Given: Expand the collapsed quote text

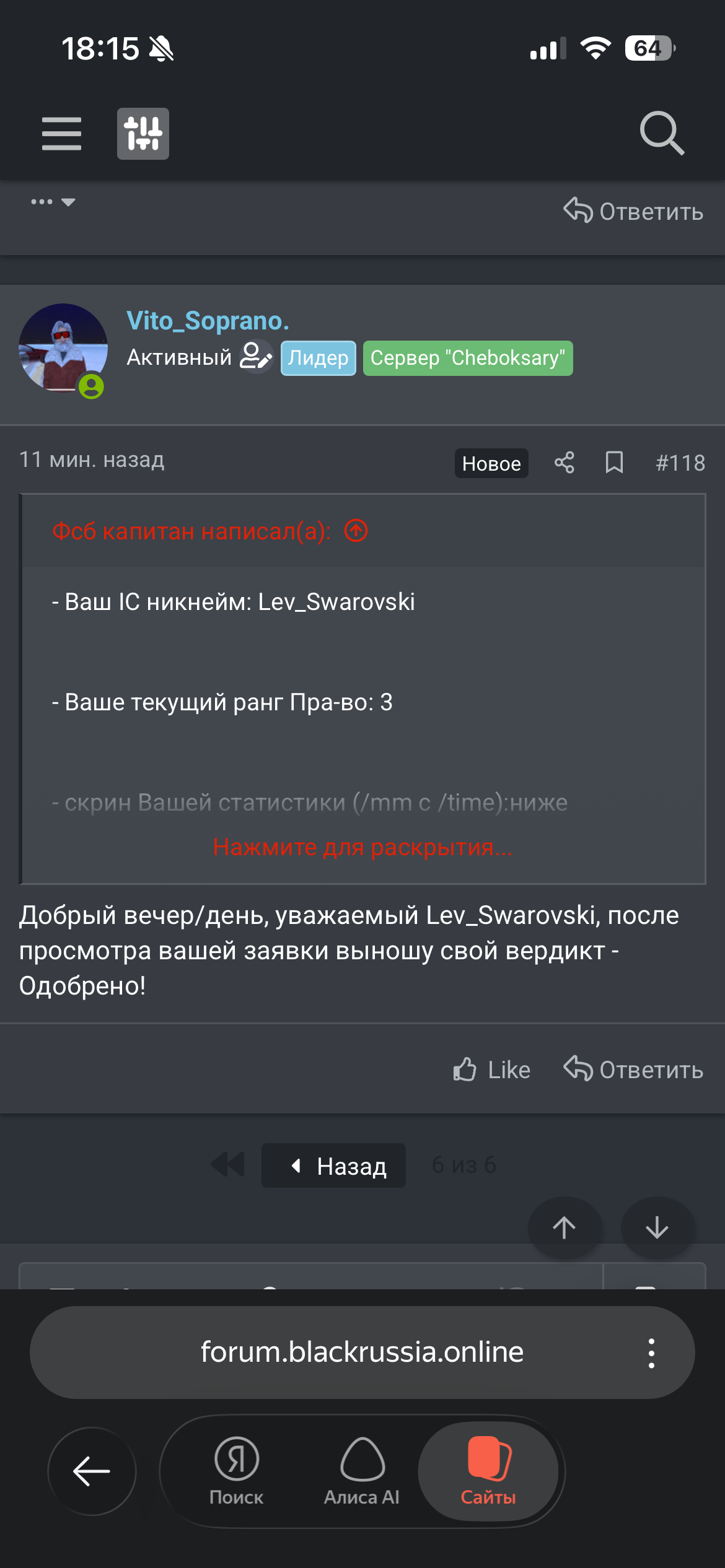Looking at the screenshot, I should point(362,847).
